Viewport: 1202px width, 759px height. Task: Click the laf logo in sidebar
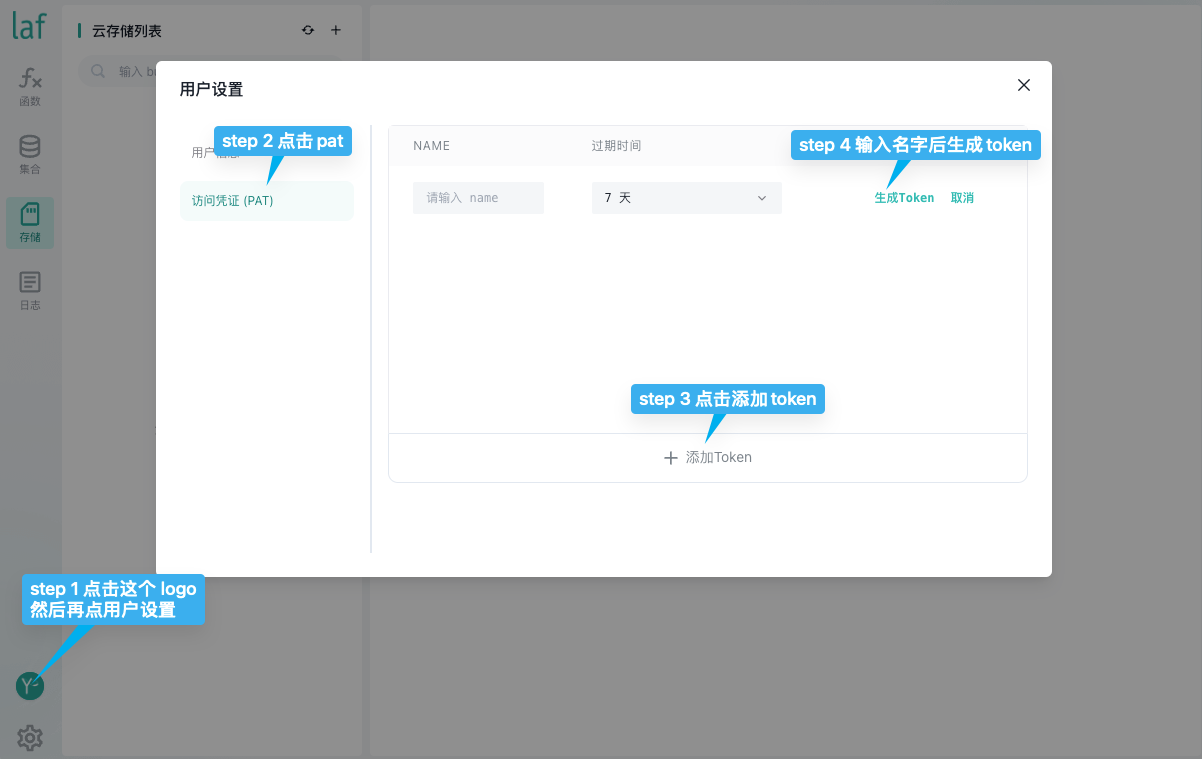29,26
